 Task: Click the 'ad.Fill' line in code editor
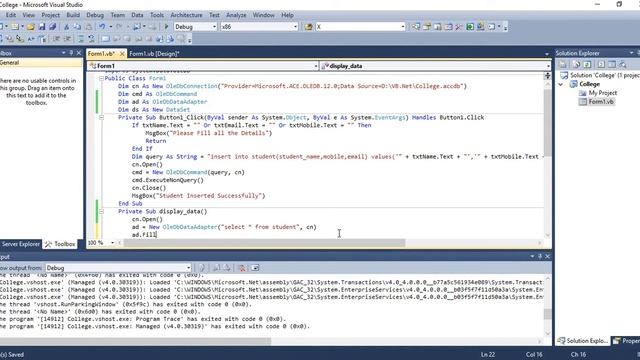[144, 235]
